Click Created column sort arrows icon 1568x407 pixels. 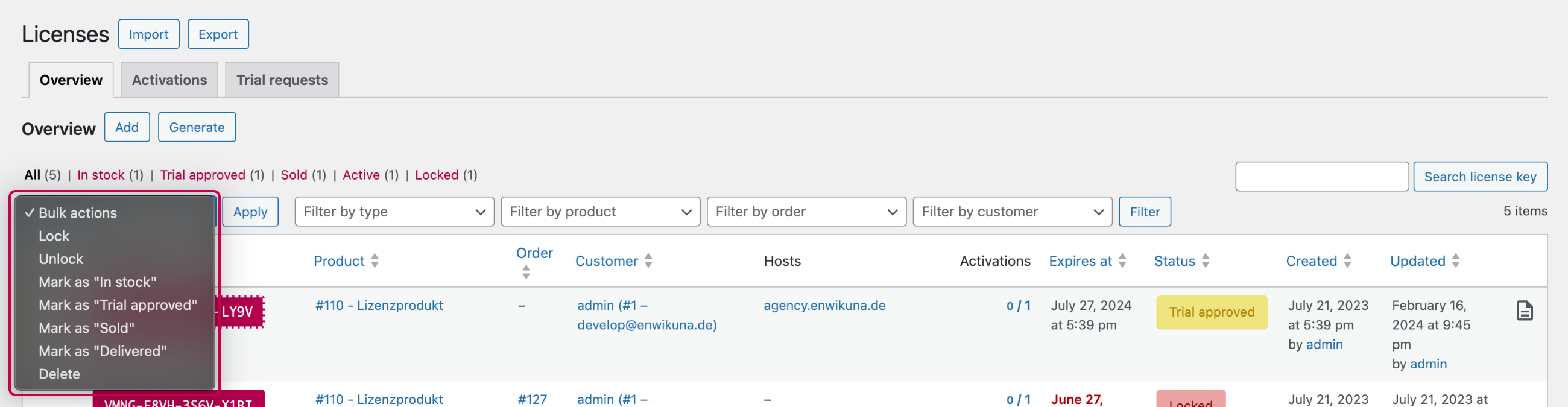tap(1347, 261)
